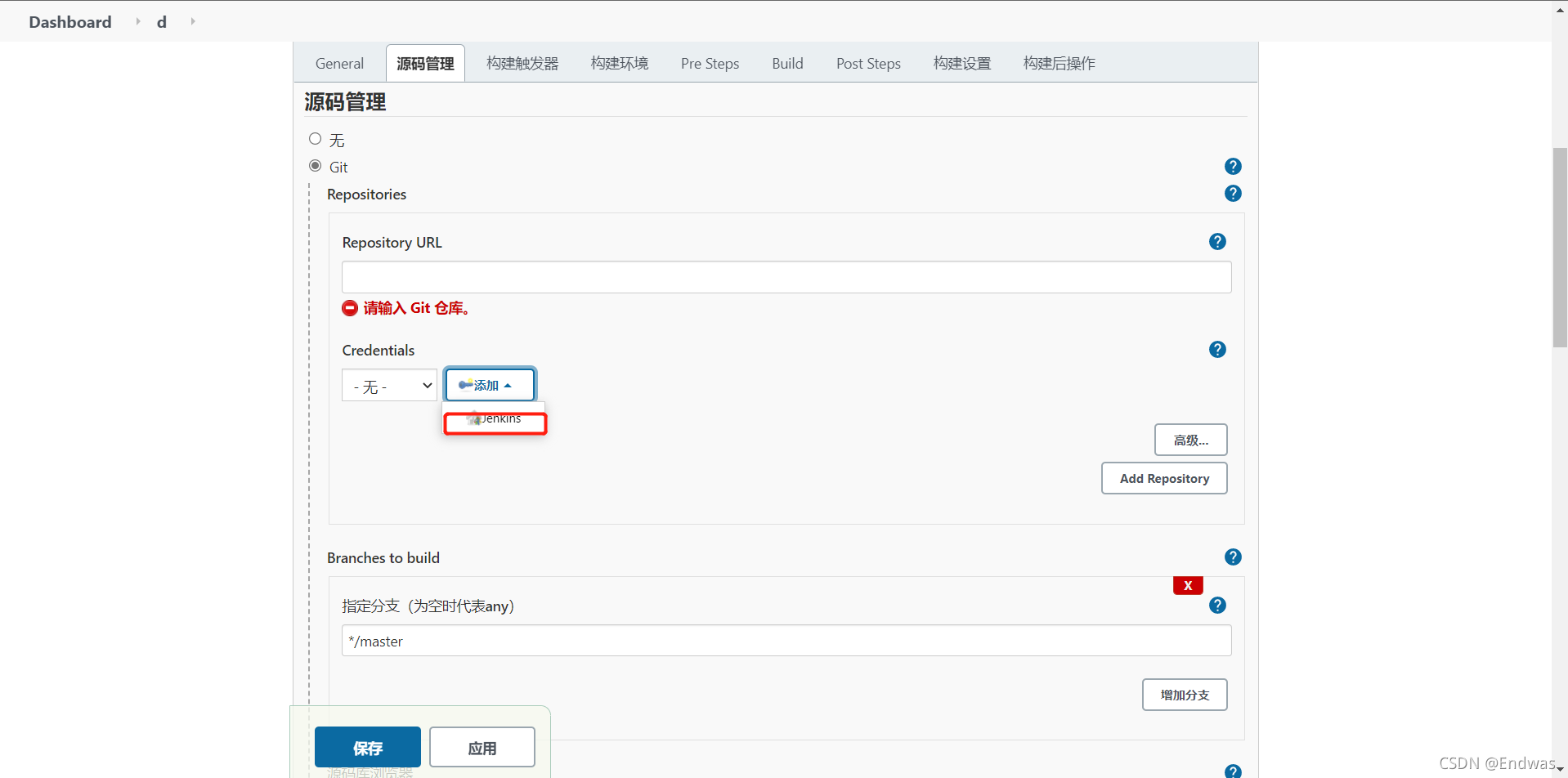This screenshot has width=1568, height=778.
Task: Open the Dashboard breadcrumb link
Action: (70, 22)
